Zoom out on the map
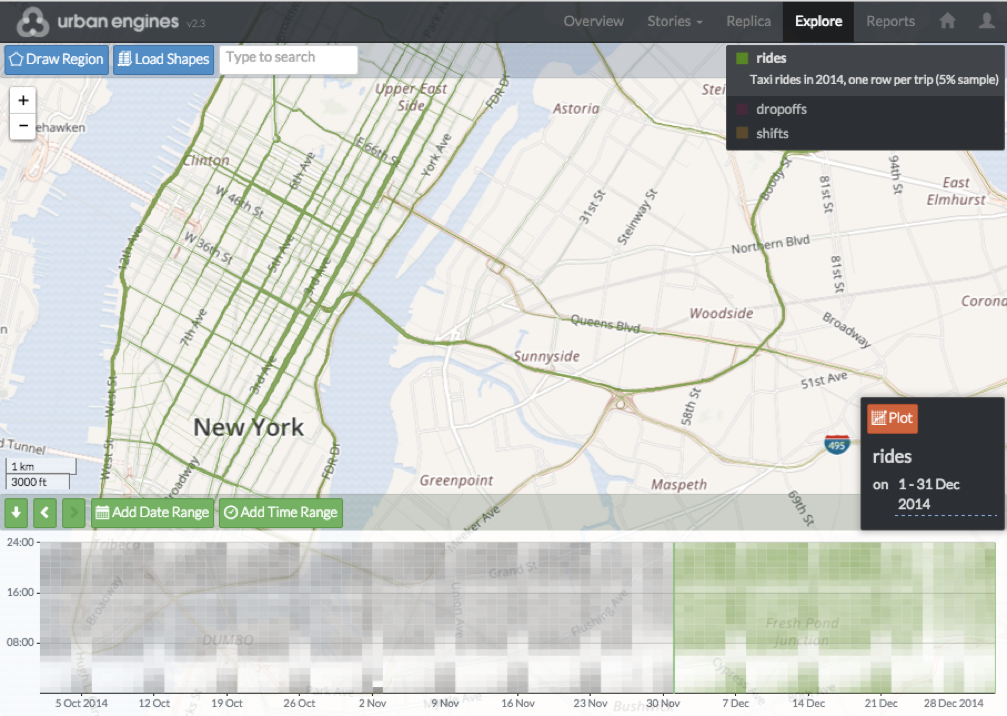 coord(23,126)
